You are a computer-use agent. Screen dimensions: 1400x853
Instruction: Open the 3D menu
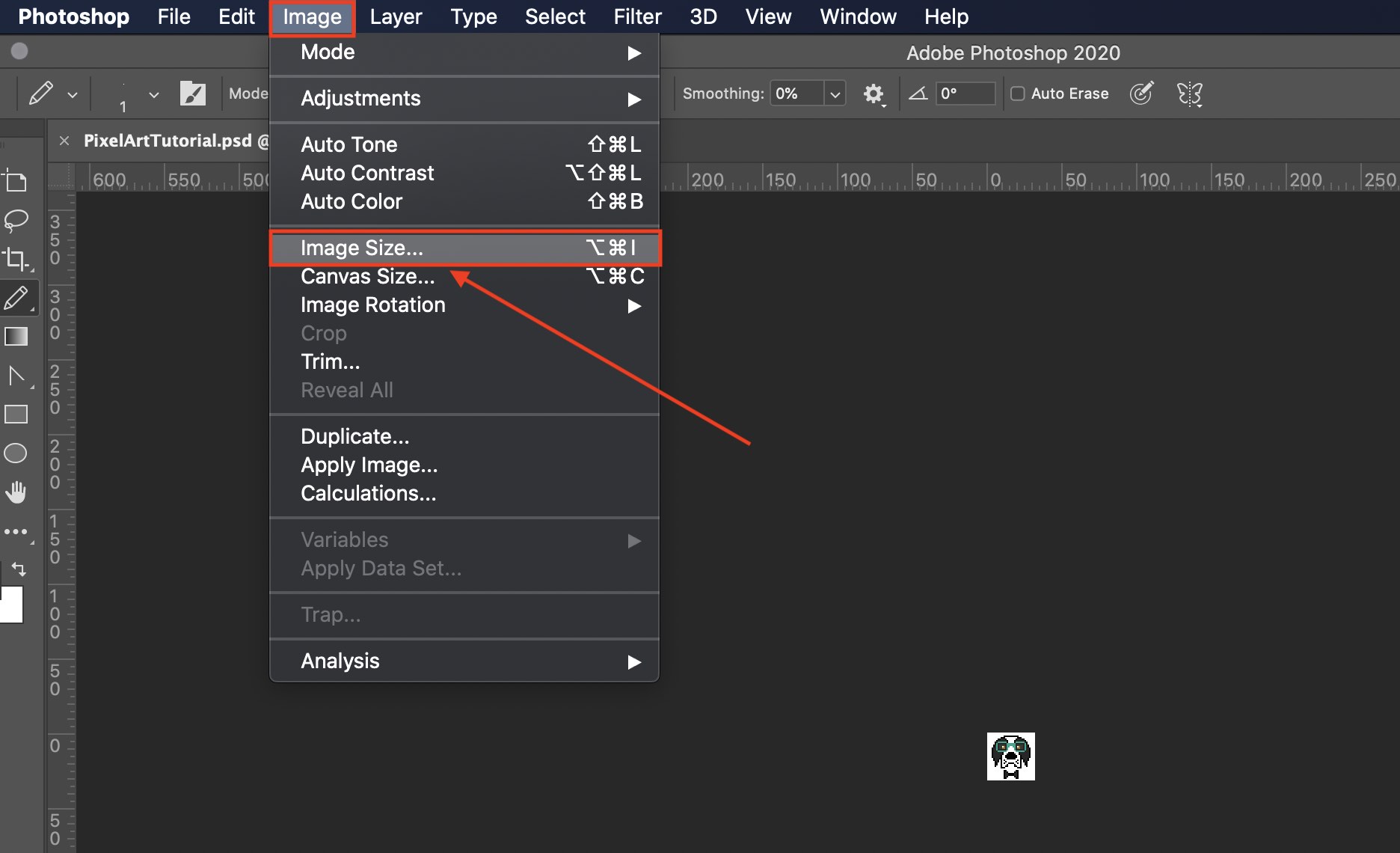[703, 16]
